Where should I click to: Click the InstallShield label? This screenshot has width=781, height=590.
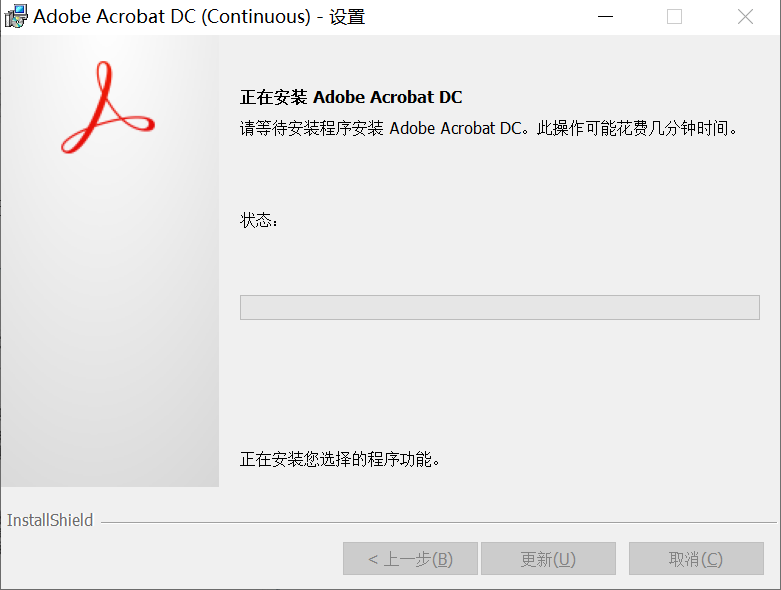coord(50,520)
